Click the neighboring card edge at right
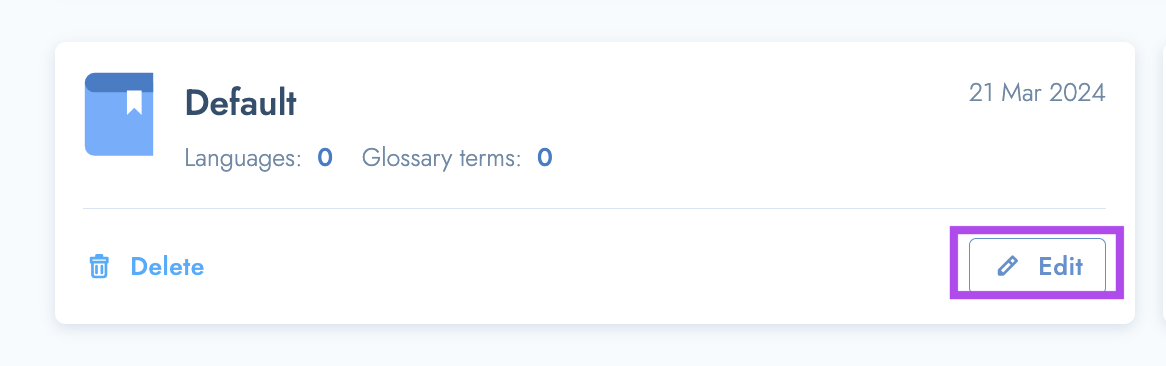This screenshot has width=1166, height=366. click(1163, 183)
